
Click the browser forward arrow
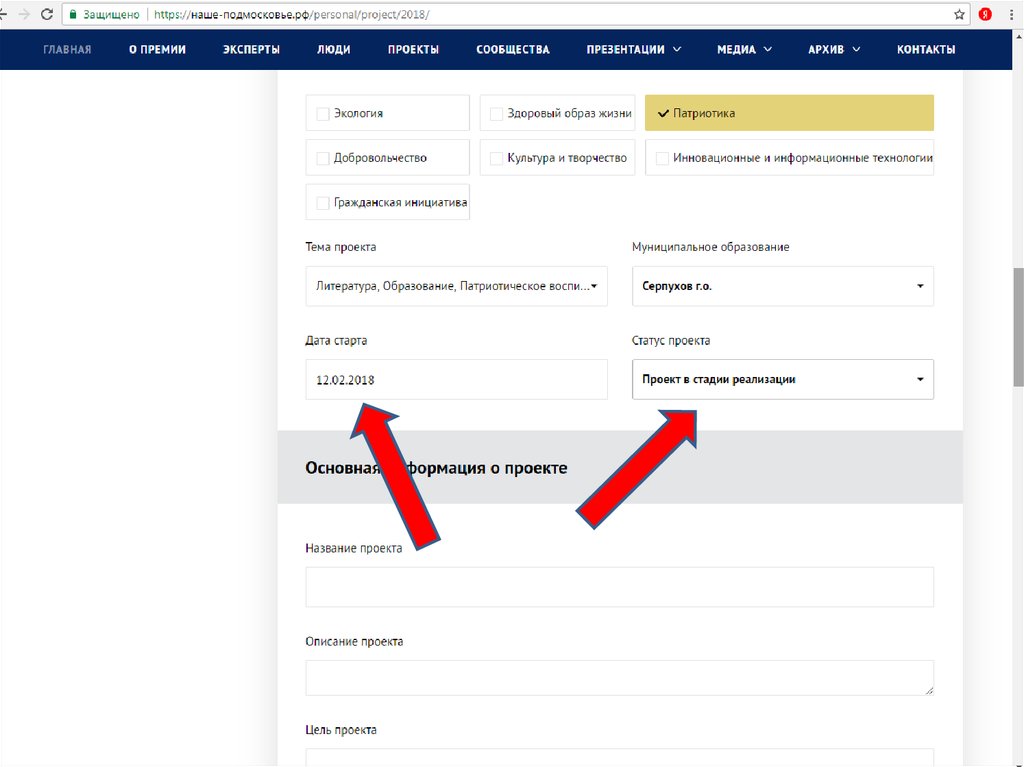24,15
